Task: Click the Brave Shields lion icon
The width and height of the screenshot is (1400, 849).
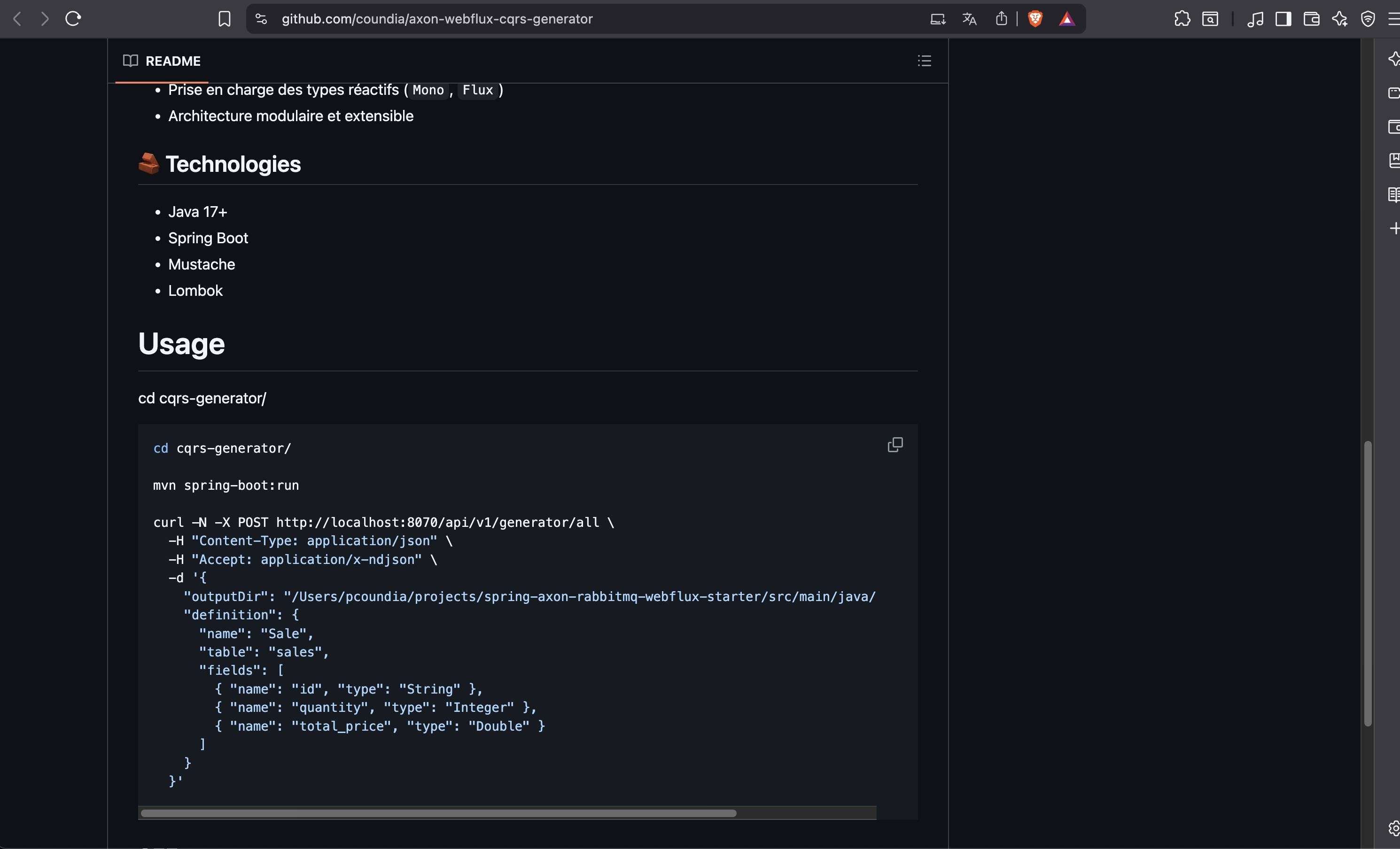Action: click(x=1035, y=19)
